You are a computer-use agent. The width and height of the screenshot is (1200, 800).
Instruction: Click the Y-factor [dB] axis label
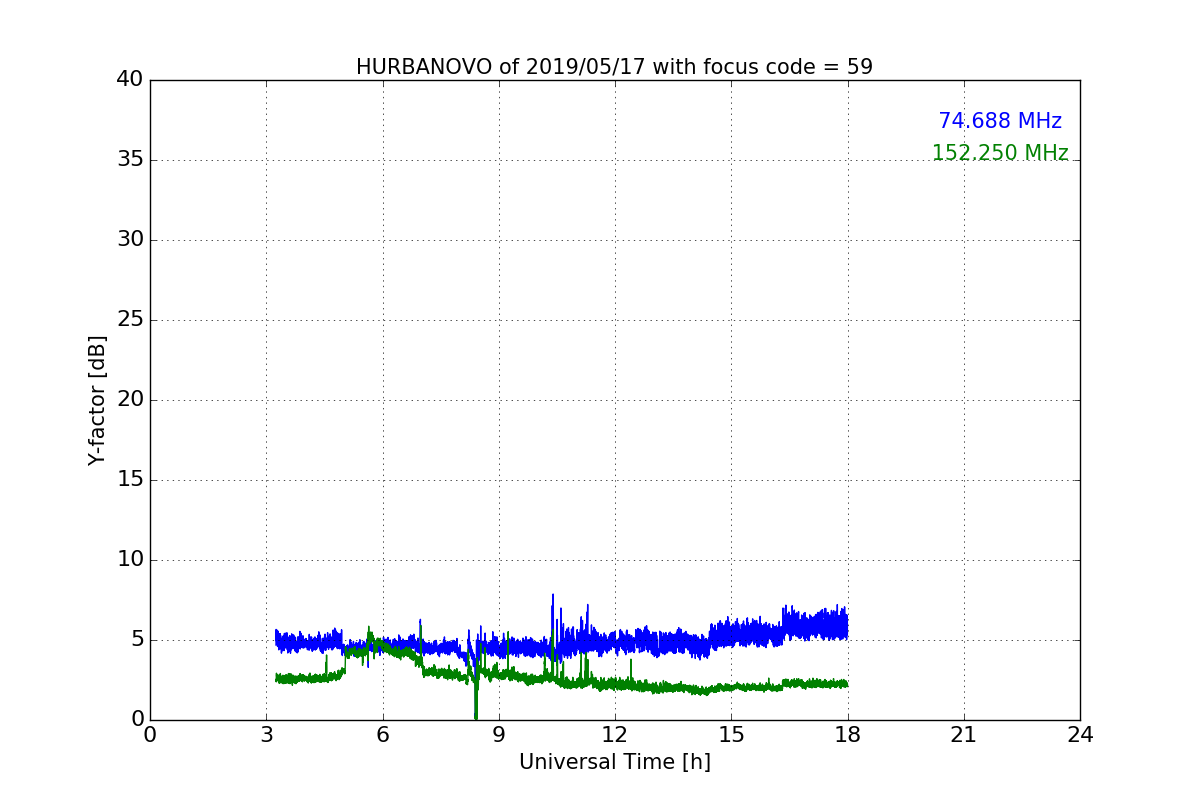[97, 400]
